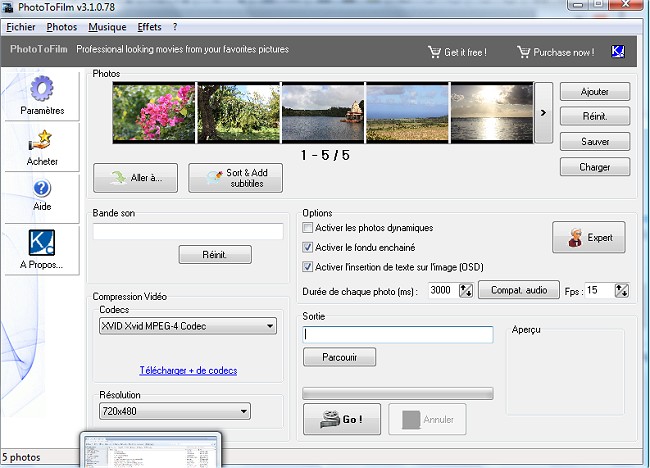650x468 pixels.
Task: Open the ? help menu
Action: click(175, 27)
